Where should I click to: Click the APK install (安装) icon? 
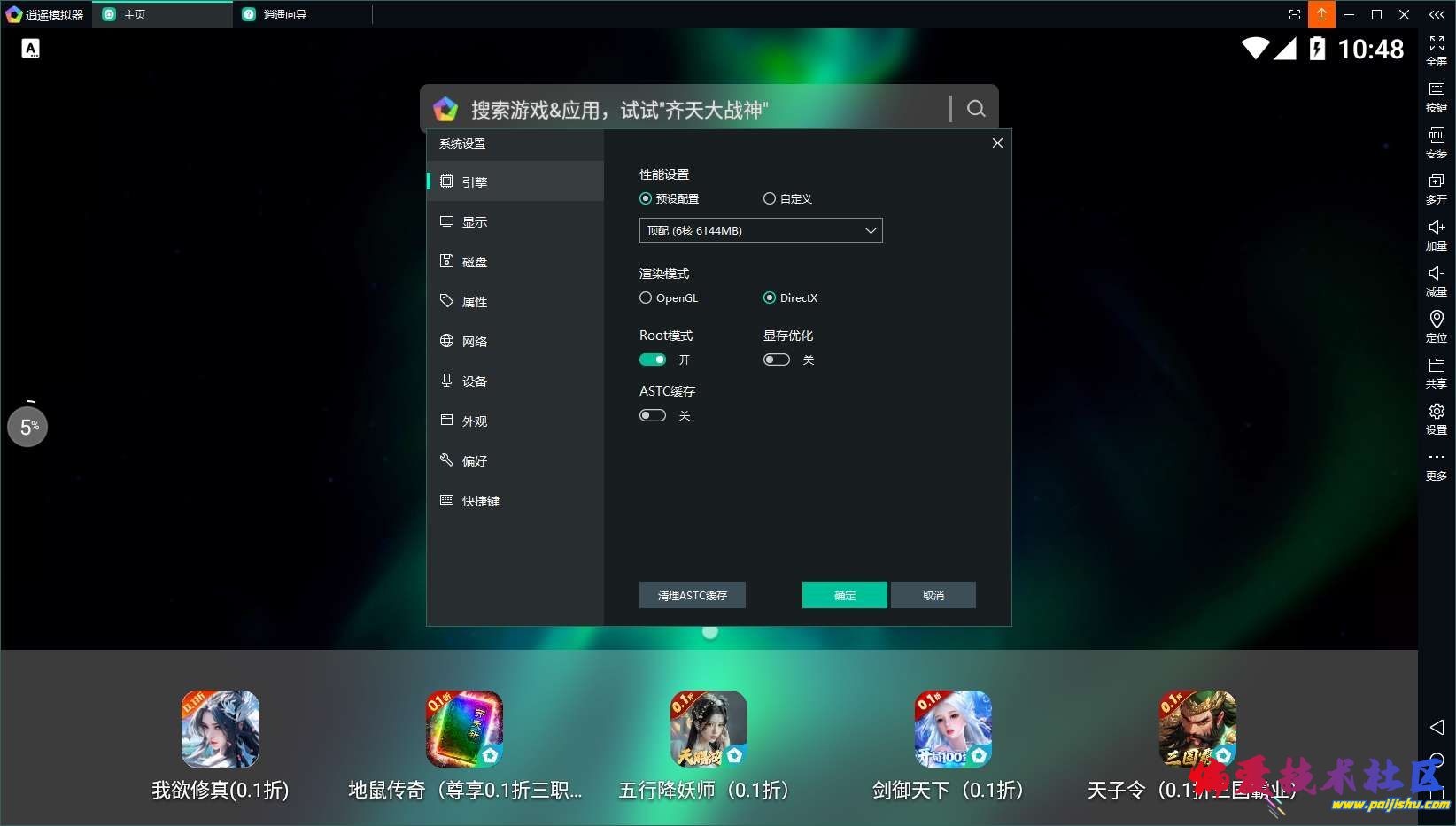1436,142
